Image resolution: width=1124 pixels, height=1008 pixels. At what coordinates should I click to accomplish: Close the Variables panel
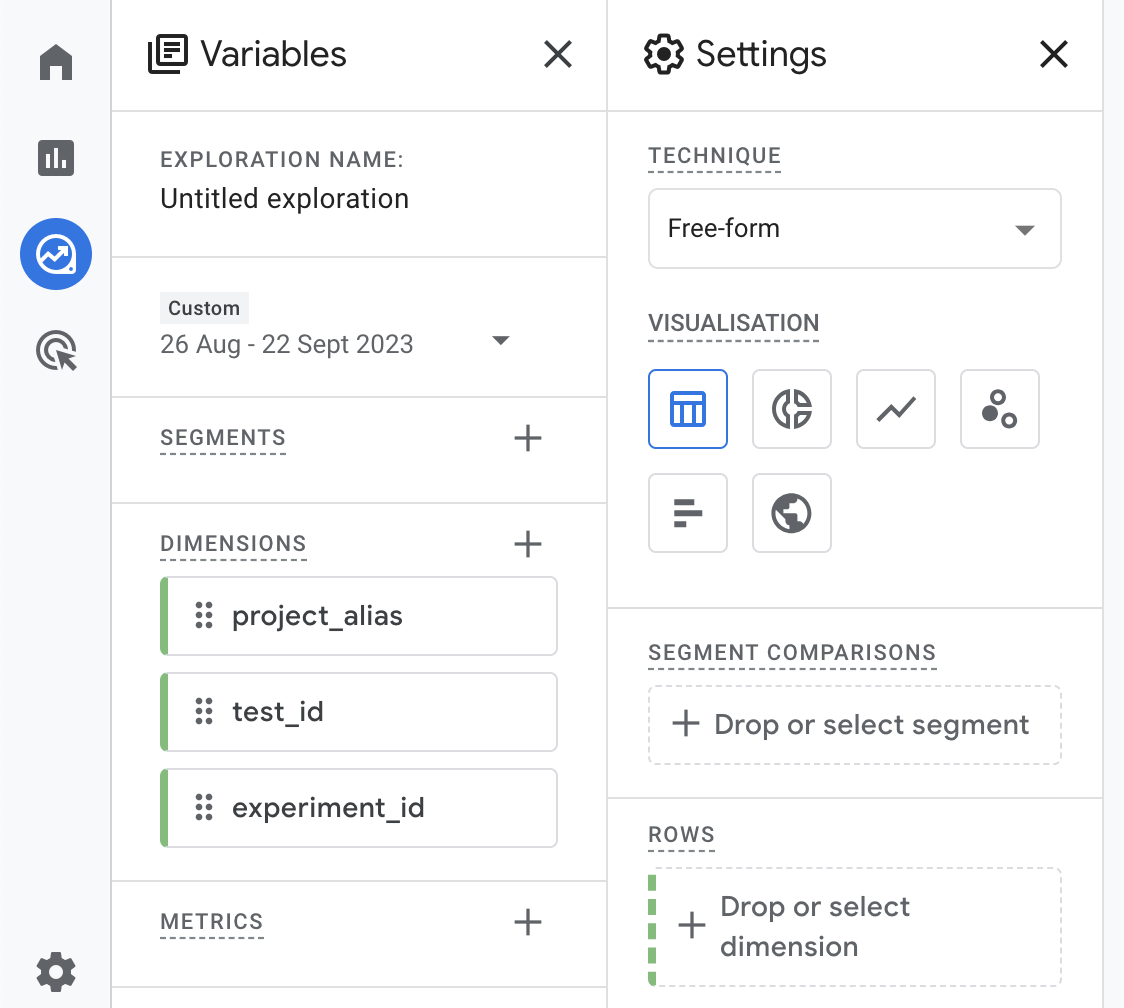[x=558, y=54]
